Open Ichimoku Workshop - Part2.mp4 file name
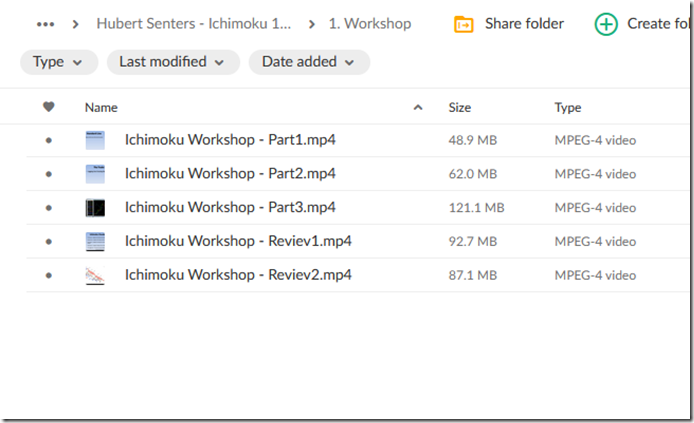Viewport: 694px width, 423px height. [230, 174]
